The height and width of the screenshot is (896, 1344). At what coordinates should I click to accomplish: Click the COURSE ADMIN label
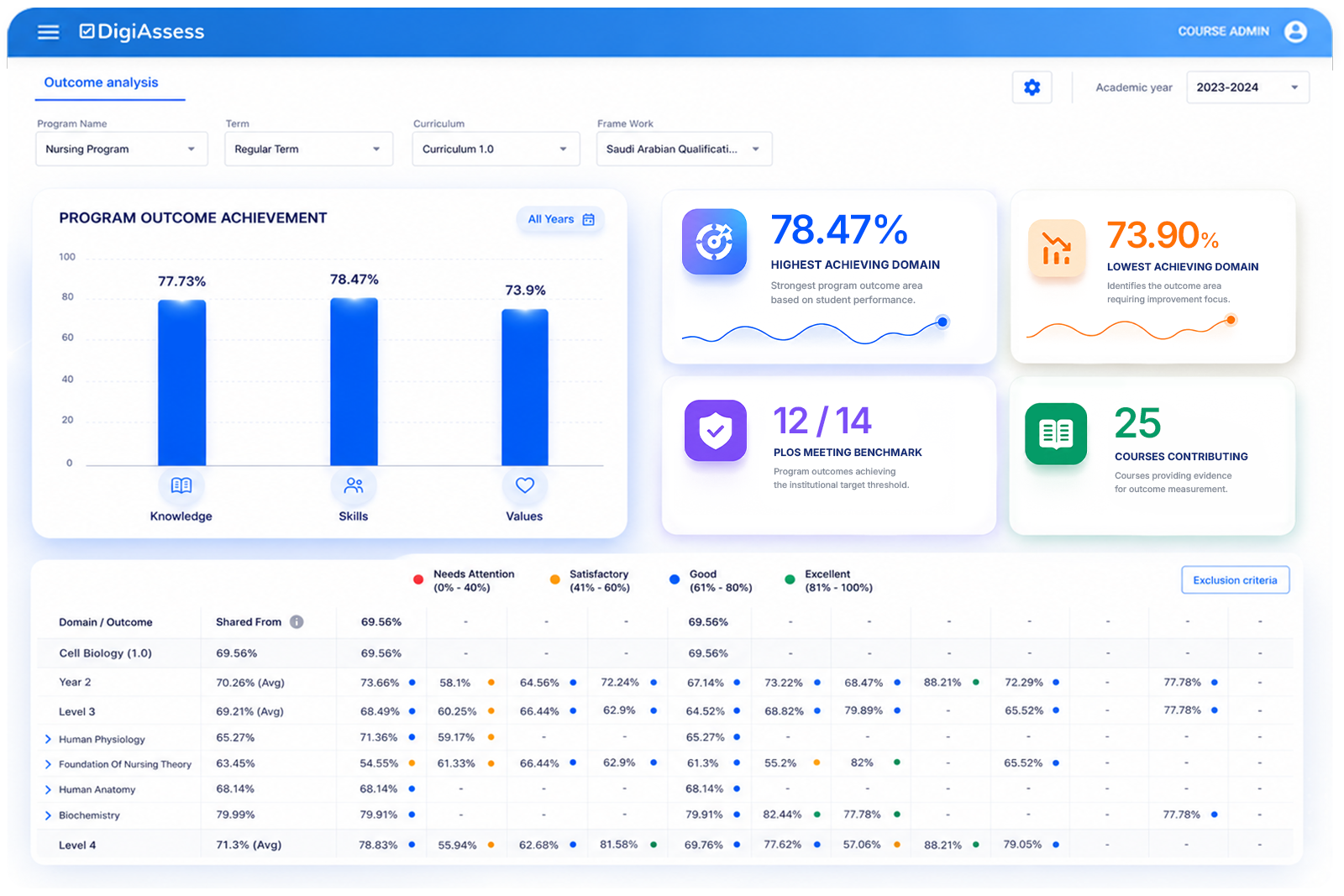[1224, 31]
